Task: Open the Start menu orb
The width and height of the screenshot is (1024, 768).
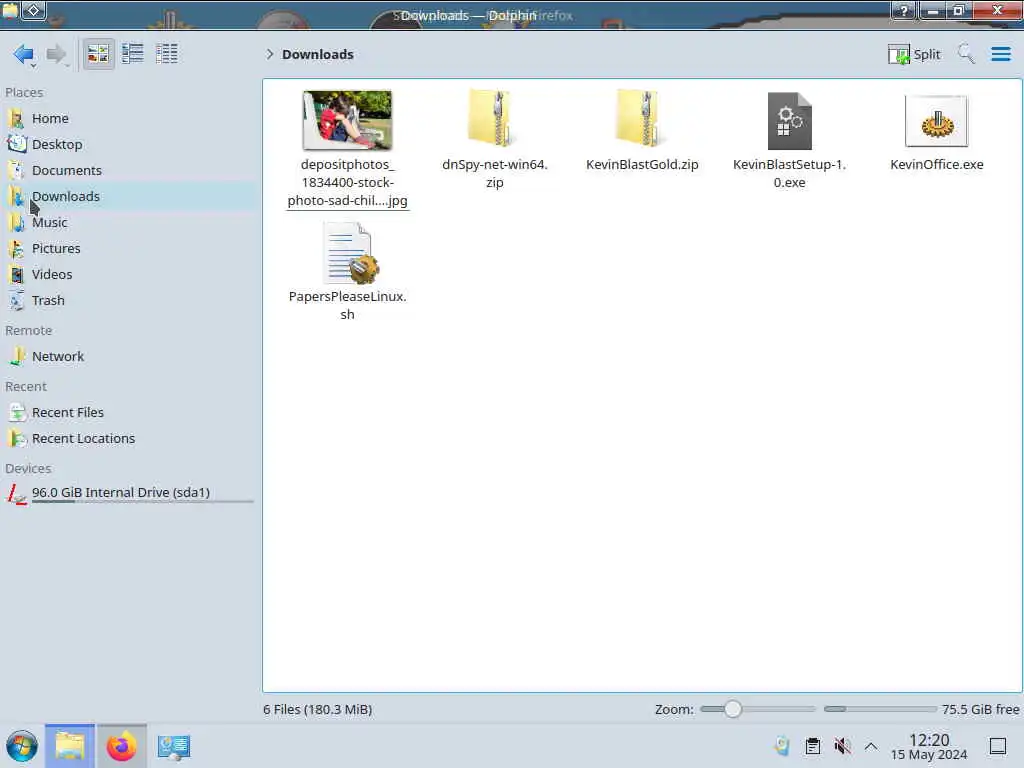Action: 22,746
